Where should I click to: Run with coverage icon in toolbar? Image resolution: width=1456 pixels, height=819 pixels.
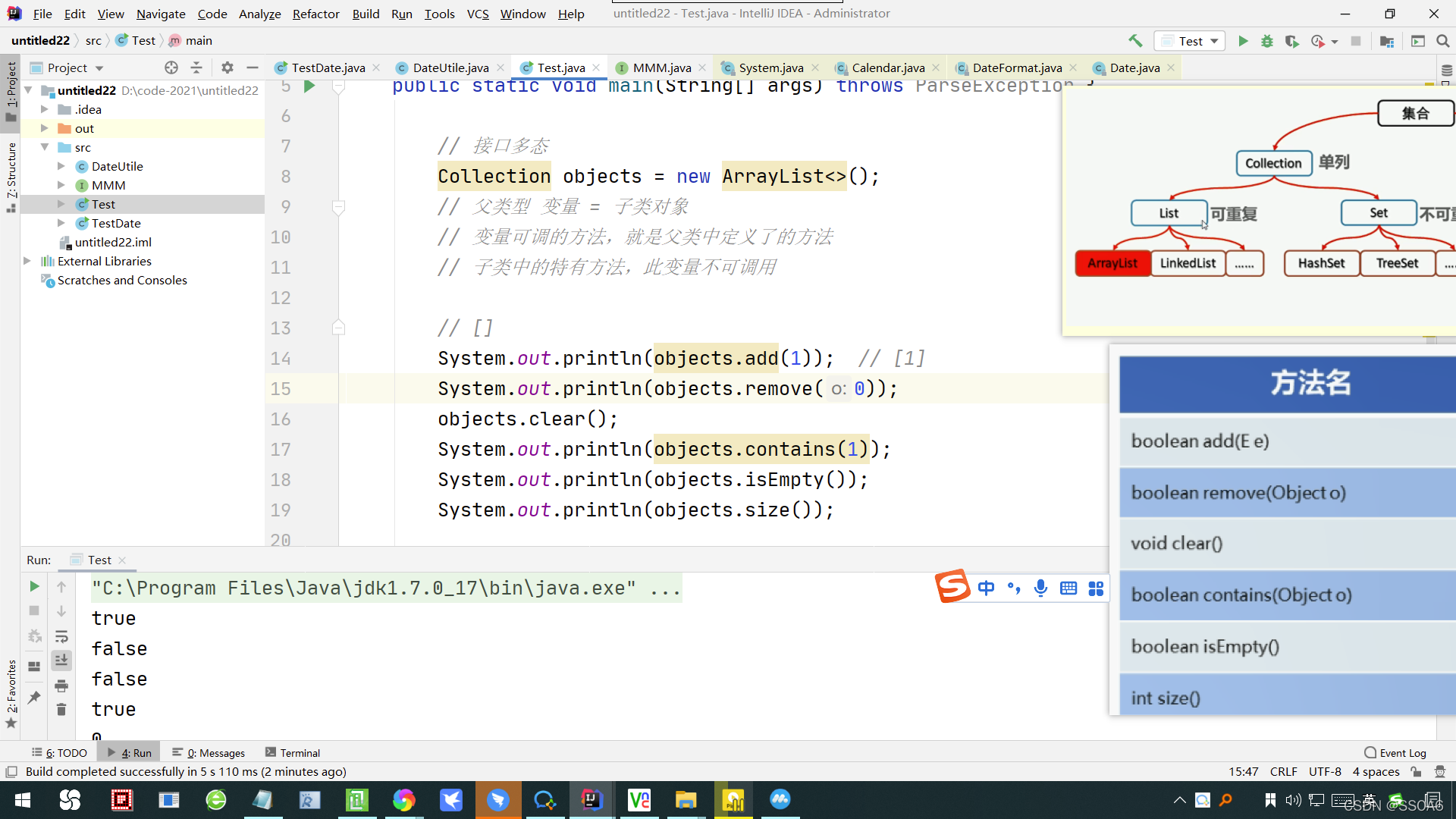1291,41
